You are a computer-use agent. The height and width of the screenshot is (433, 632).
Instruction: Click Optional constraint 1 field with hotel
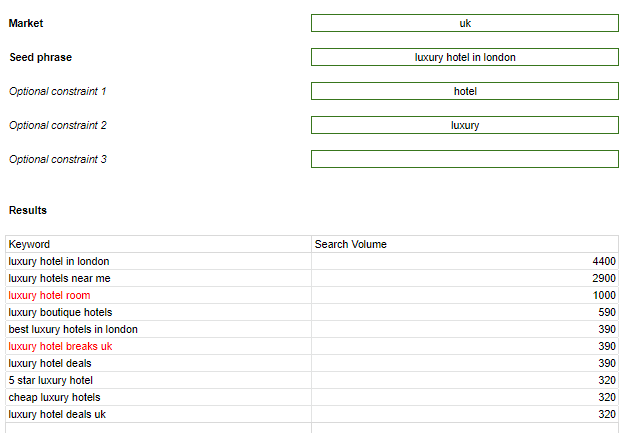click(464, 91)
